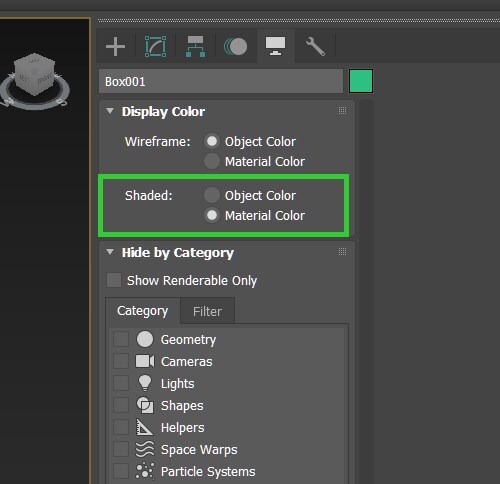Click the ViewCube in the viewport
Screen dimensions: 500x484
pyautogui.click(x=35, y=79)
